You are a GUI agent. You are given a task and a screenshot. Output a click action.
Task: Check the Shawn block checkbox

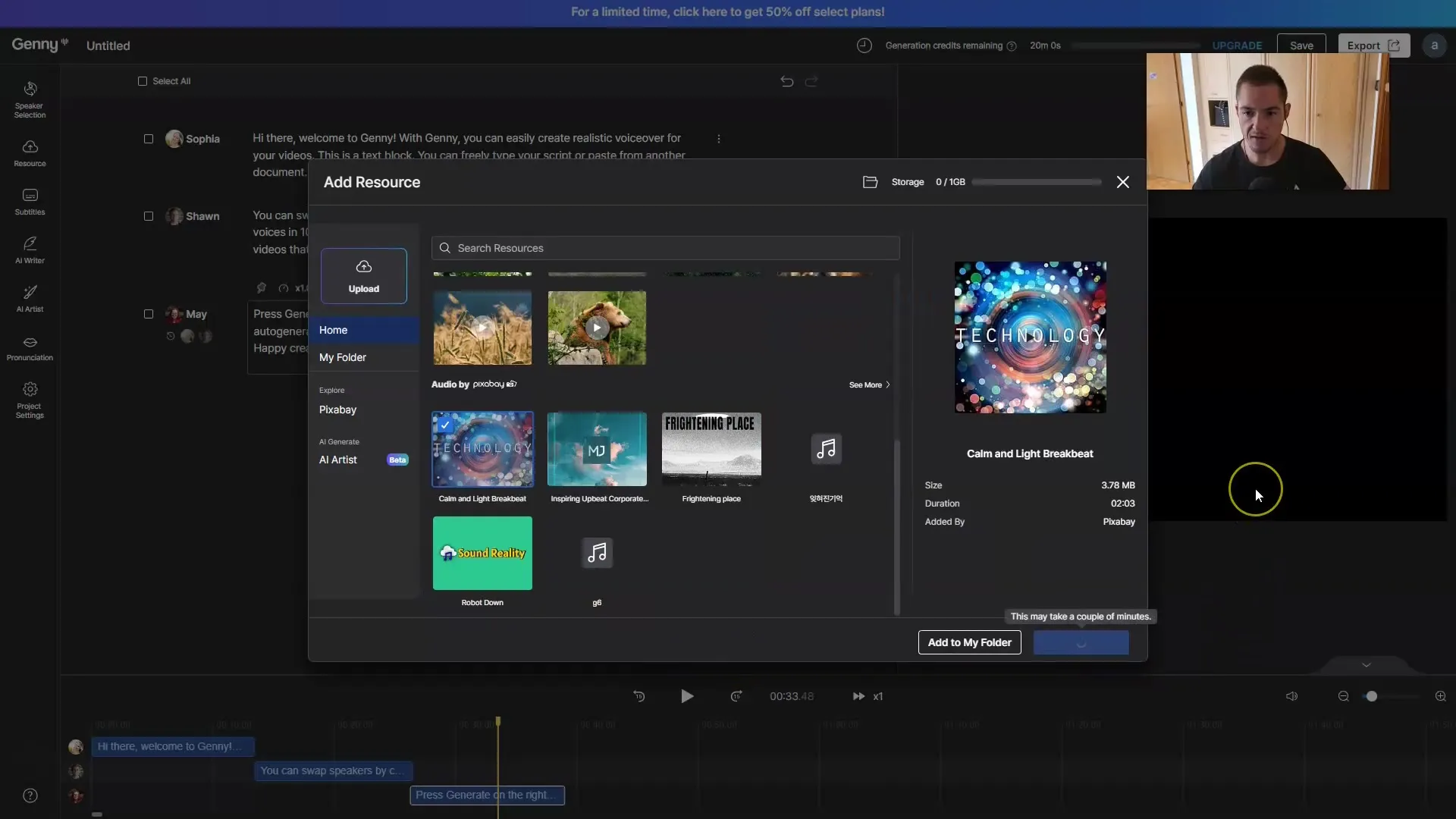[x=149, y=216]
